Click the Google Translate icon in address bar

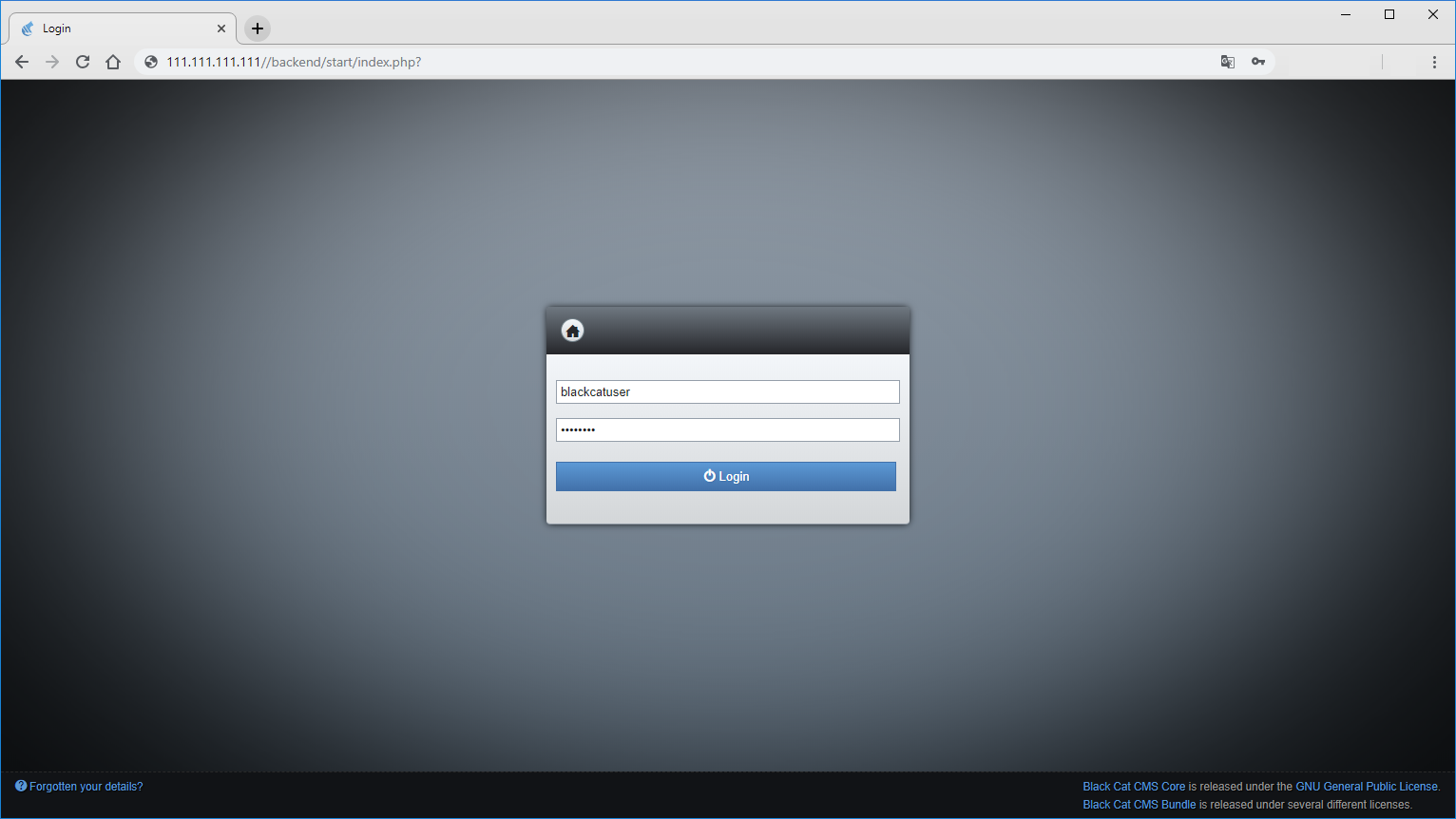pos(1227,61)
